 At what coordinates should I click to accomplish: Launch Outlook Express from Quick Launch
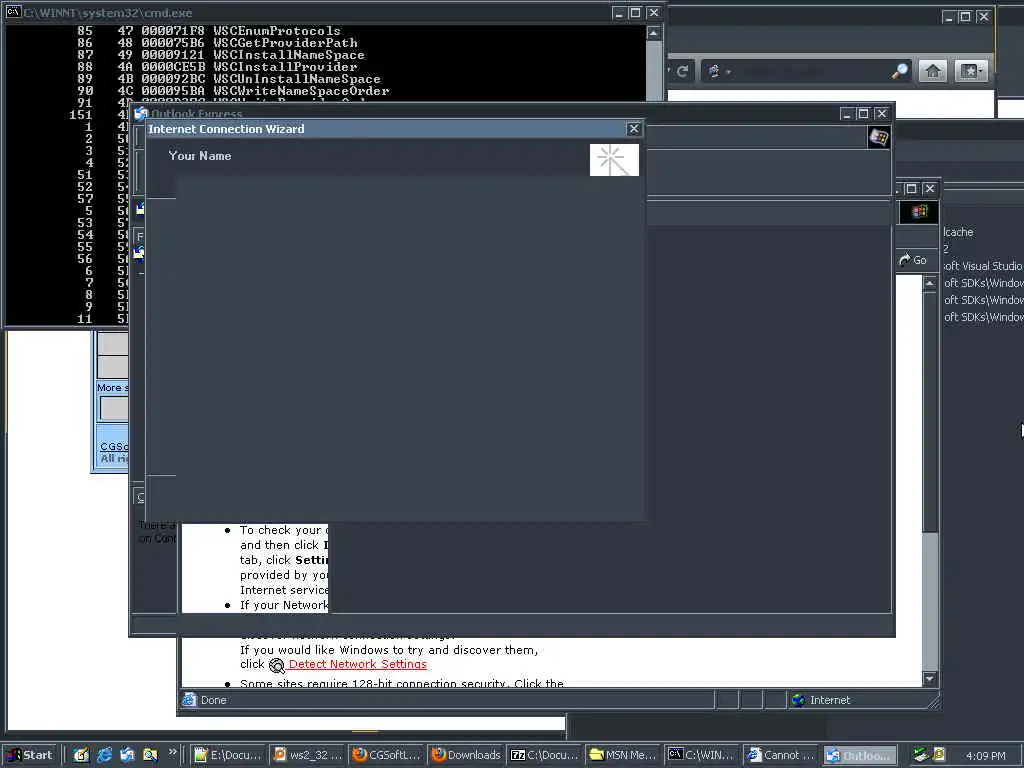(x=127, y=755)
